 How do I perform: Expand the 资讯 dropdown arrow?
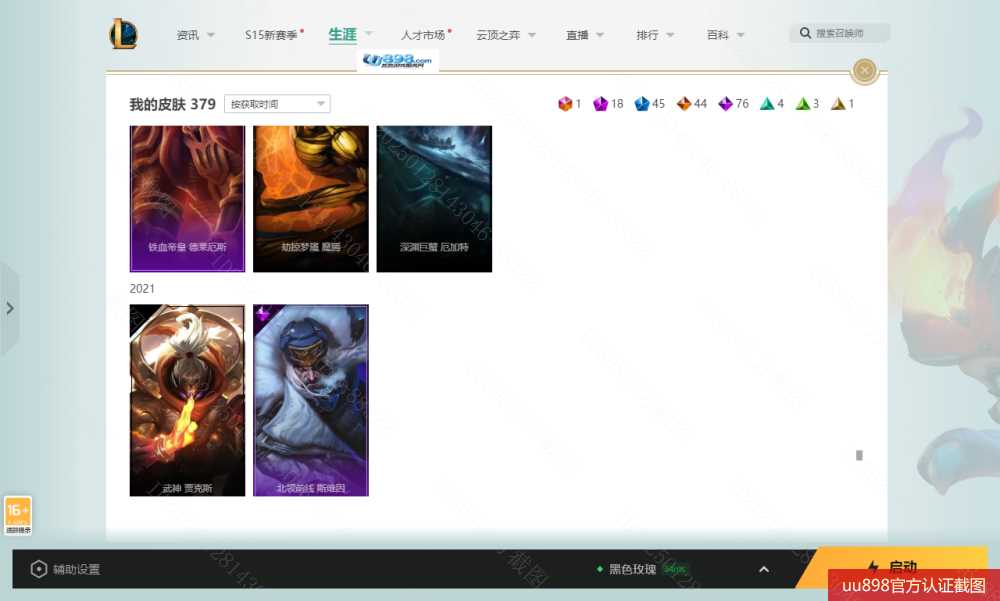click(211, 35)
